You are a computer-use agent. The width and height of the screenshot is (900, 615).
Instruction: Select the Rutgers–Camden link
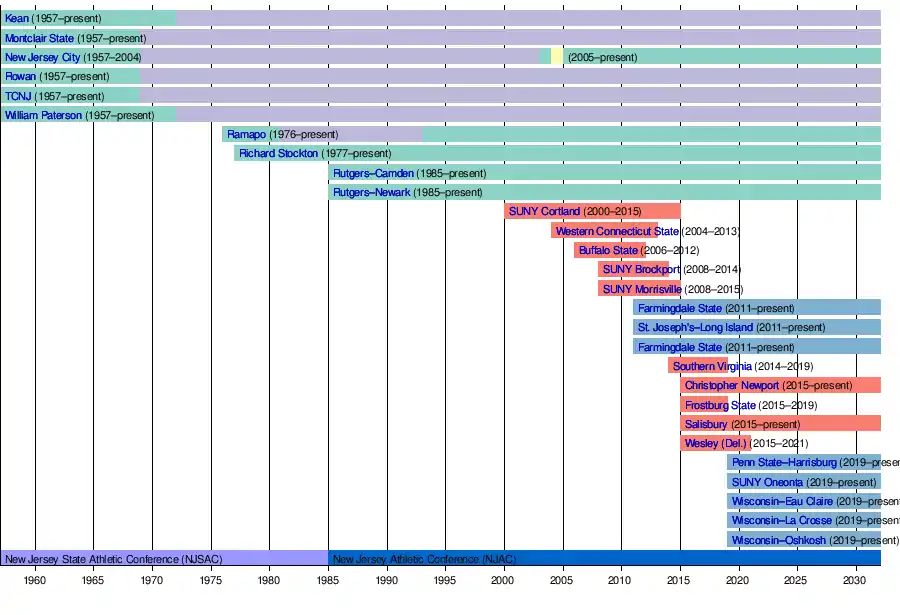[372, 173]
